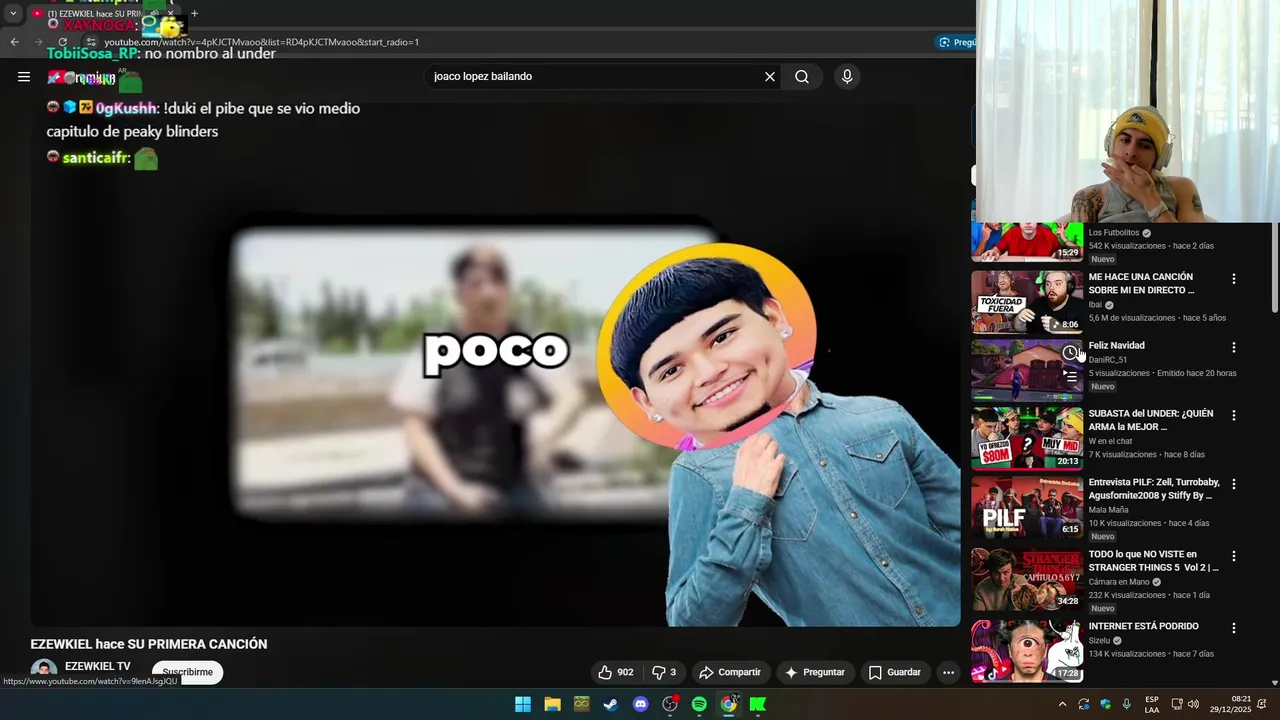Open ME HACE UNA CANCIÓN video thumbnail
The width and height of the screenshot is (1280, 720).
[1027, 302]
